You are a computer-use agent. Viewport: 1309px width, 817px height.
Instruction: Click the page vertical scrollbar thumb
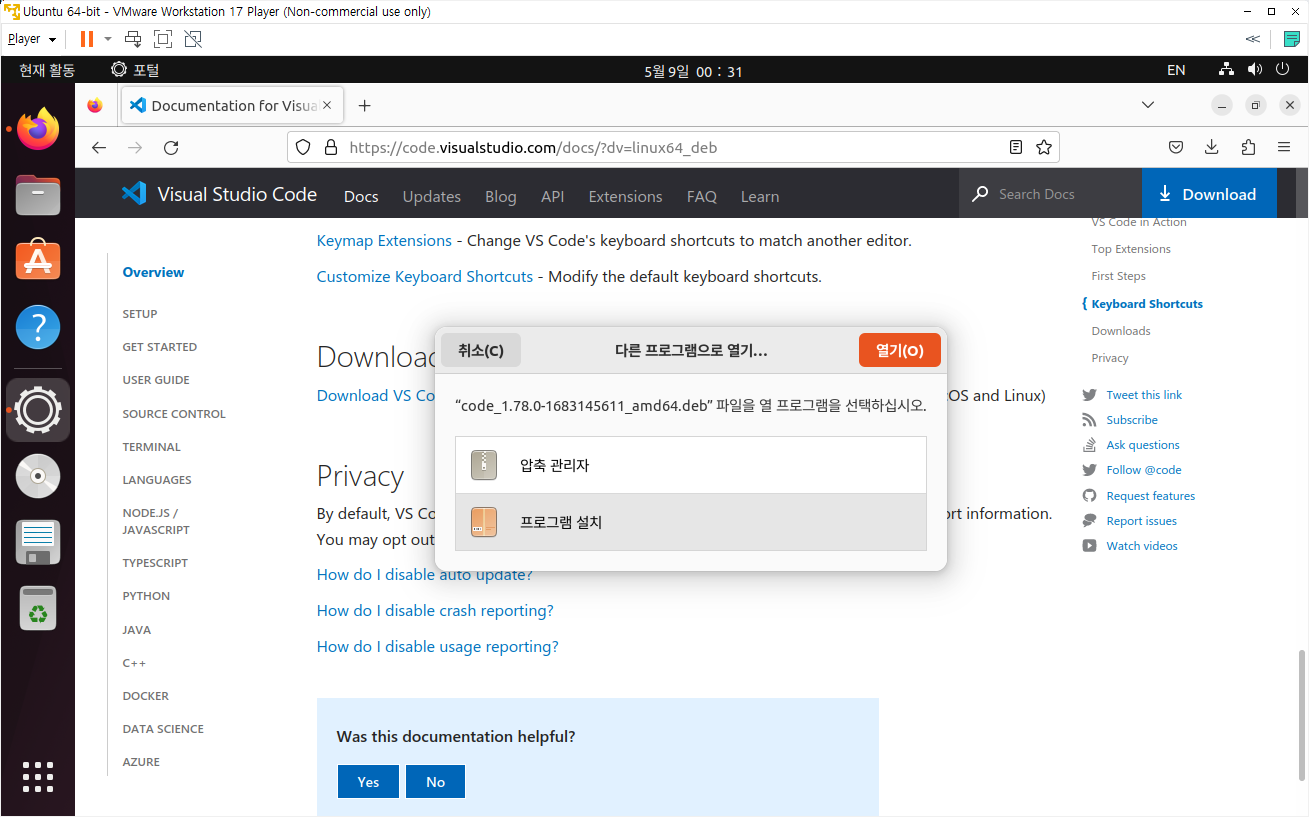(1301, 714)
